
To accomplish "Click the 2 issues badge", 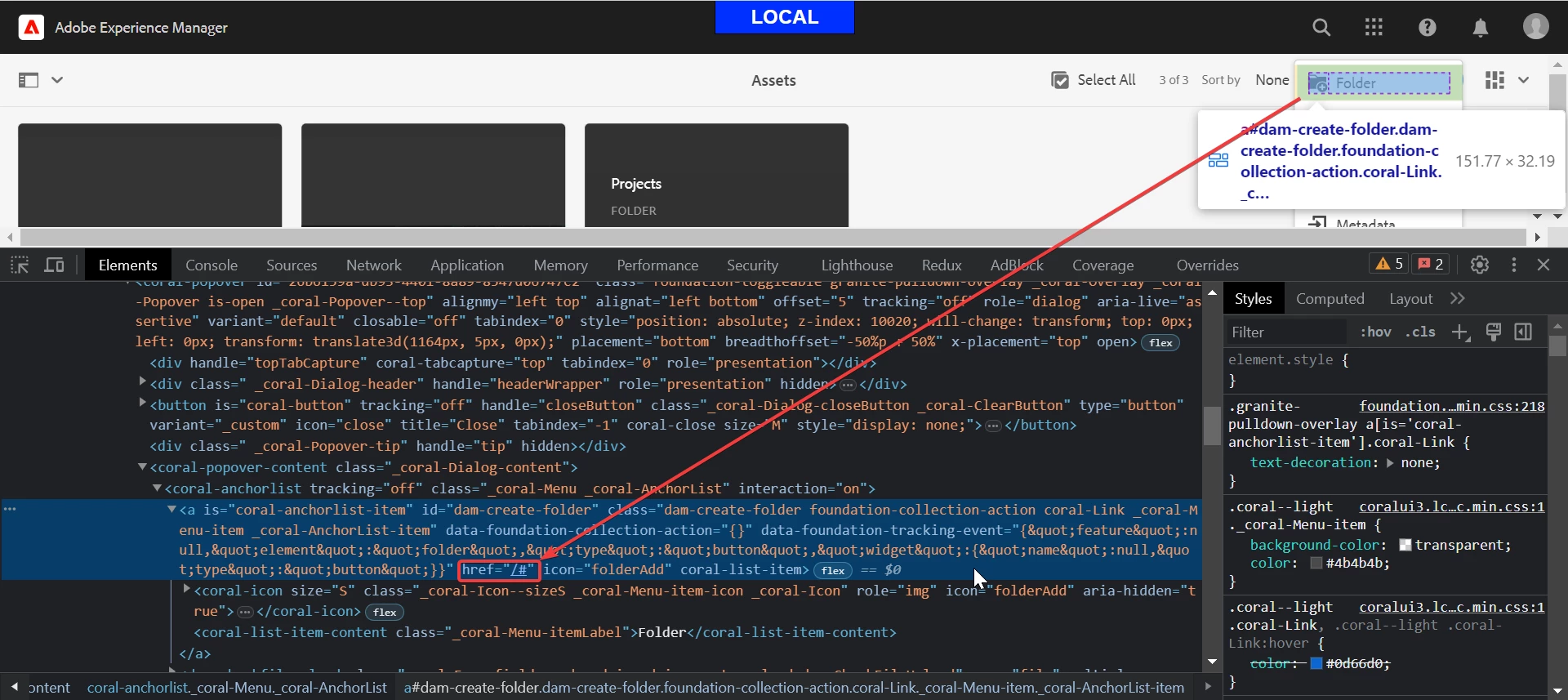I will 1430,264.
